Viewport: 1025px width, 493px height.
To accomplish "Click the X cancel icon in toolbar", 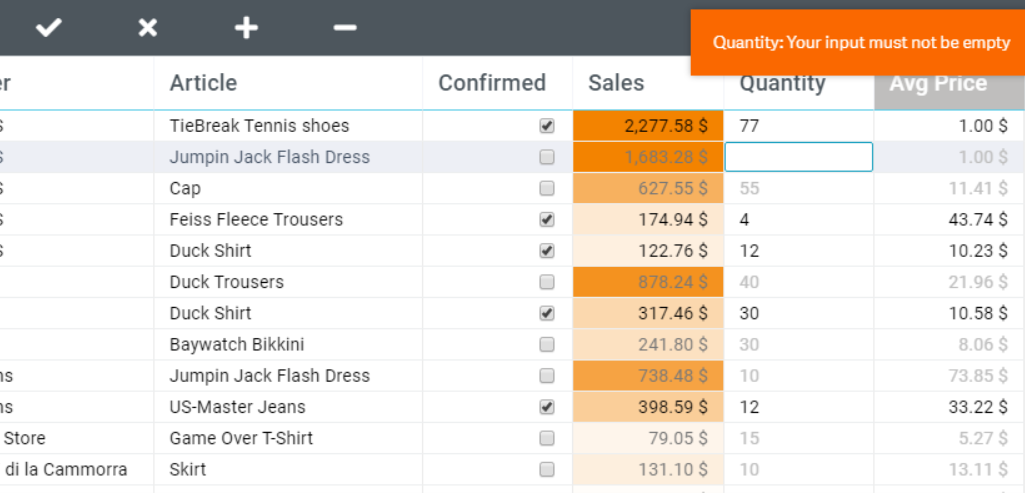I will tap(148, 27).
